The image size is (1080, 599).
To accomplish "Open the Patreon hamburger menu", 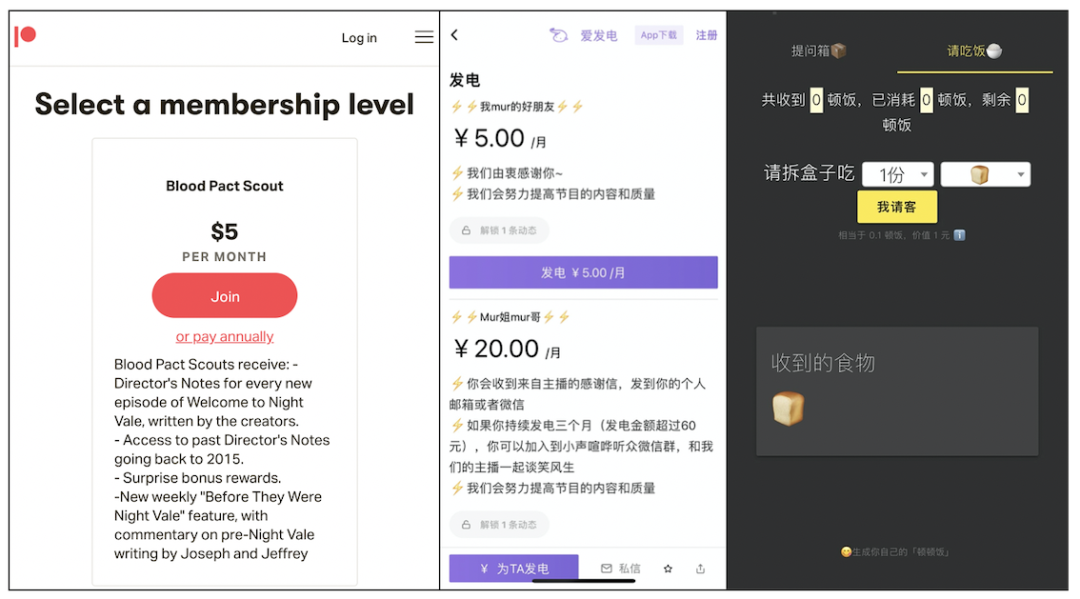I will tap(424, 37).
